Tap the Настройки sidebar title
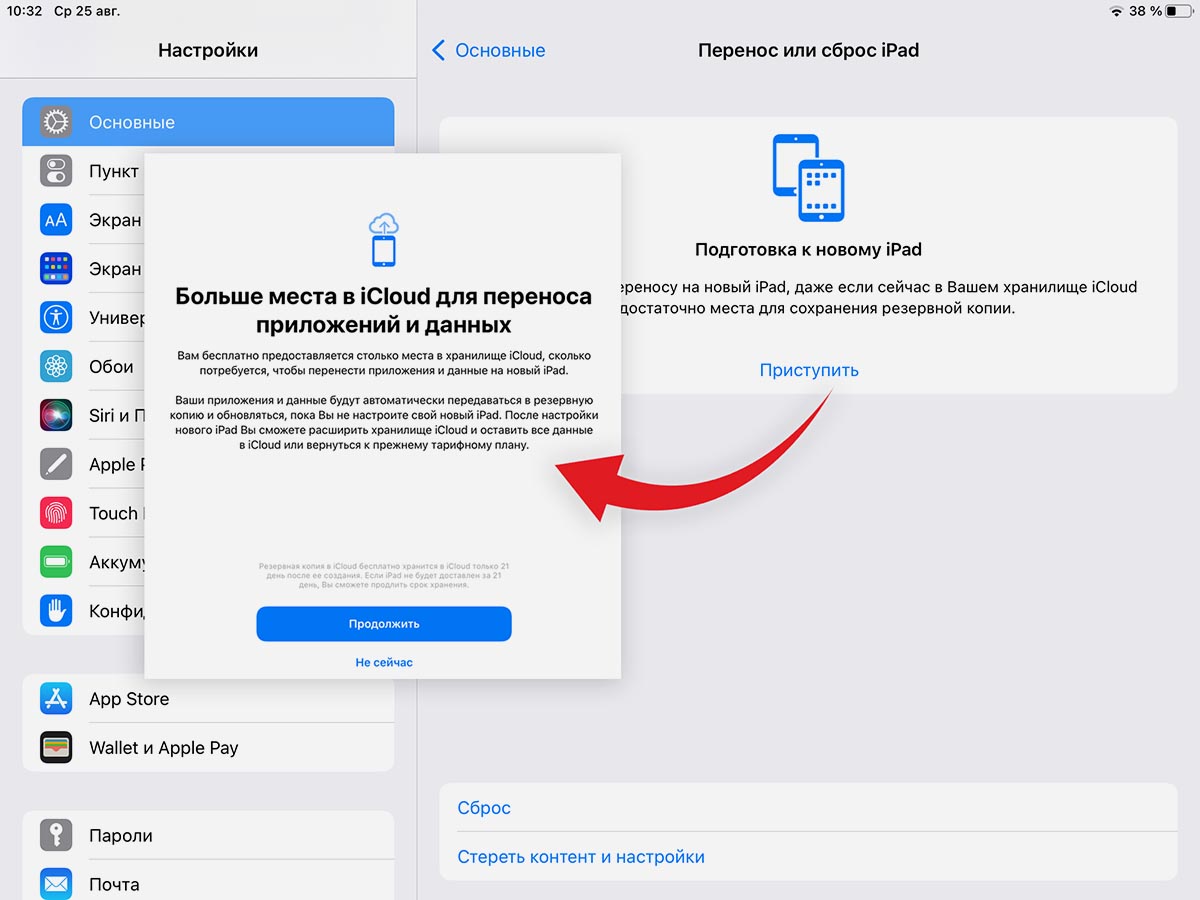This screenshot has height=900, width=1200. pyautogui.click(x=208, y=50)
